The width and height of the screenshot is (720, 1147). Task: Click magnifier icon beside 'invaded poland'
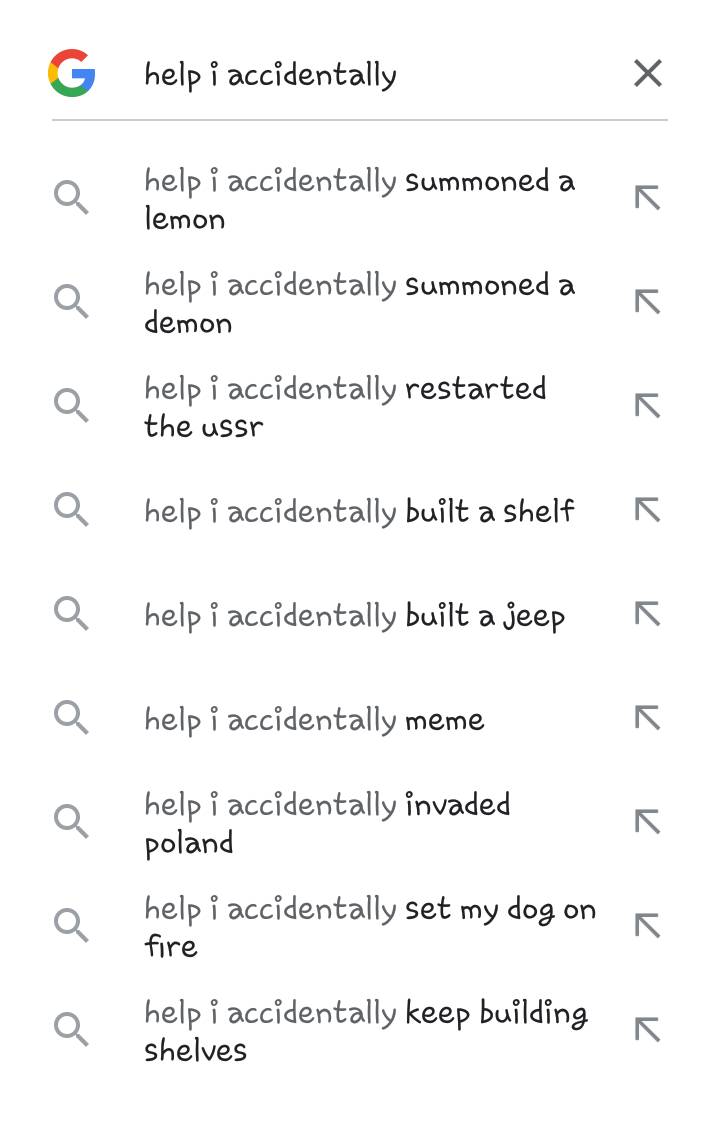71,822
